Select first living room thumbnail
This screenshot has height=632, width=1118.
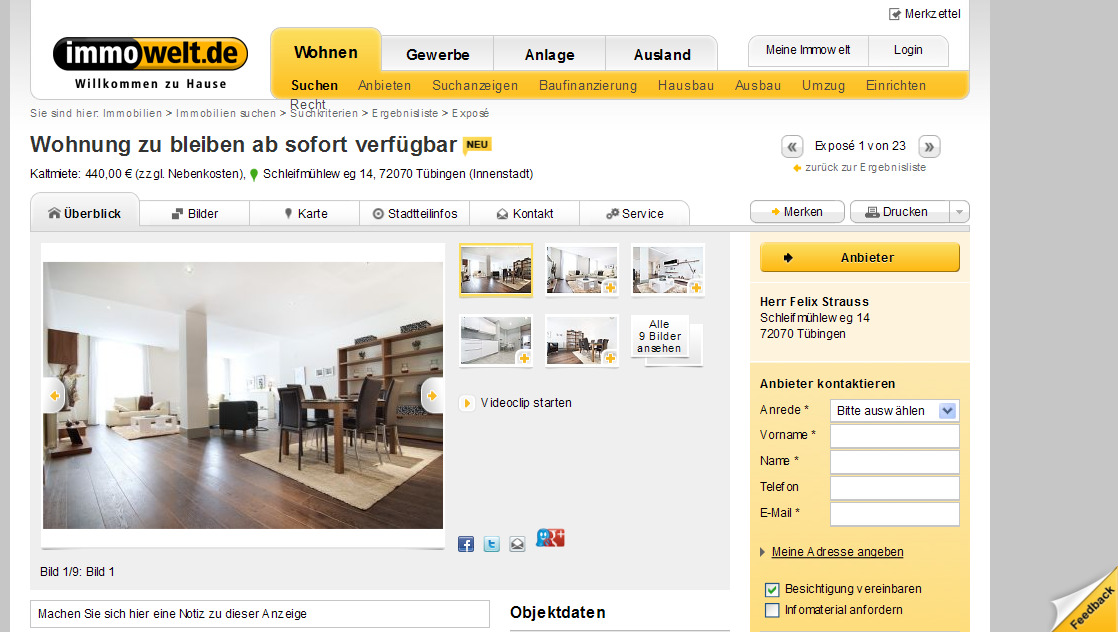coord(496,270)
